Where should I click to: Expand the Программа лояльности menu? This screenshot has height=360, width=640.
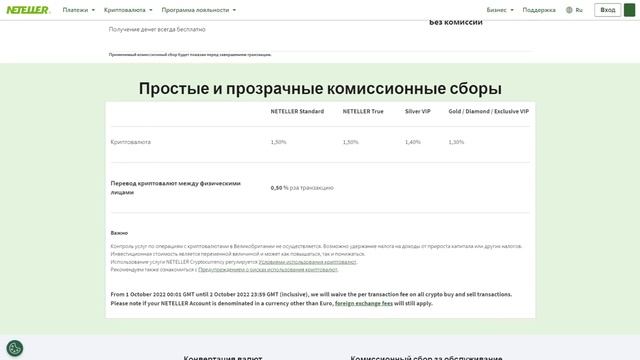(x=198, y=10)
